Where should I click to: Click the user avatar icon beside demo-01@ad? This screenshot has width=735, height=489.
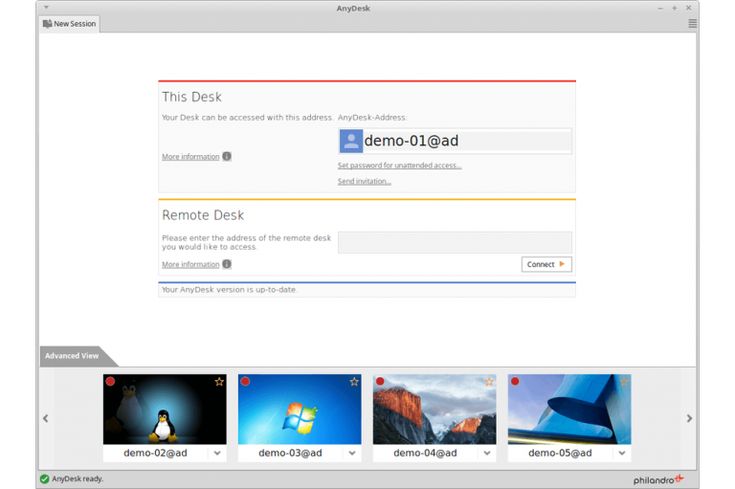point(351,141)
